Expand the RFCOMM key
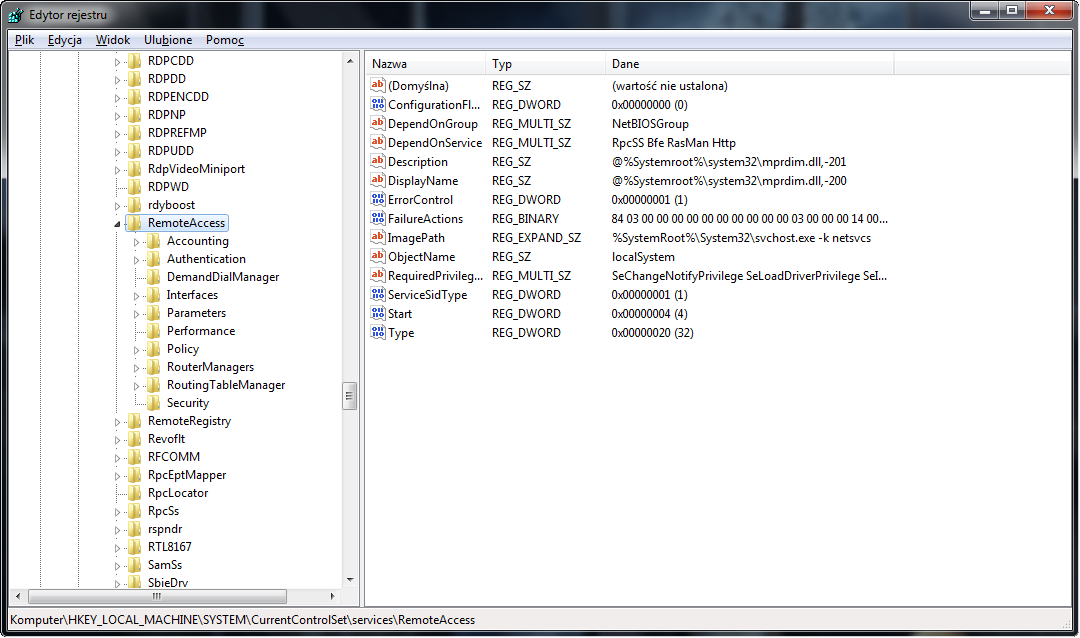 (117, 457)
